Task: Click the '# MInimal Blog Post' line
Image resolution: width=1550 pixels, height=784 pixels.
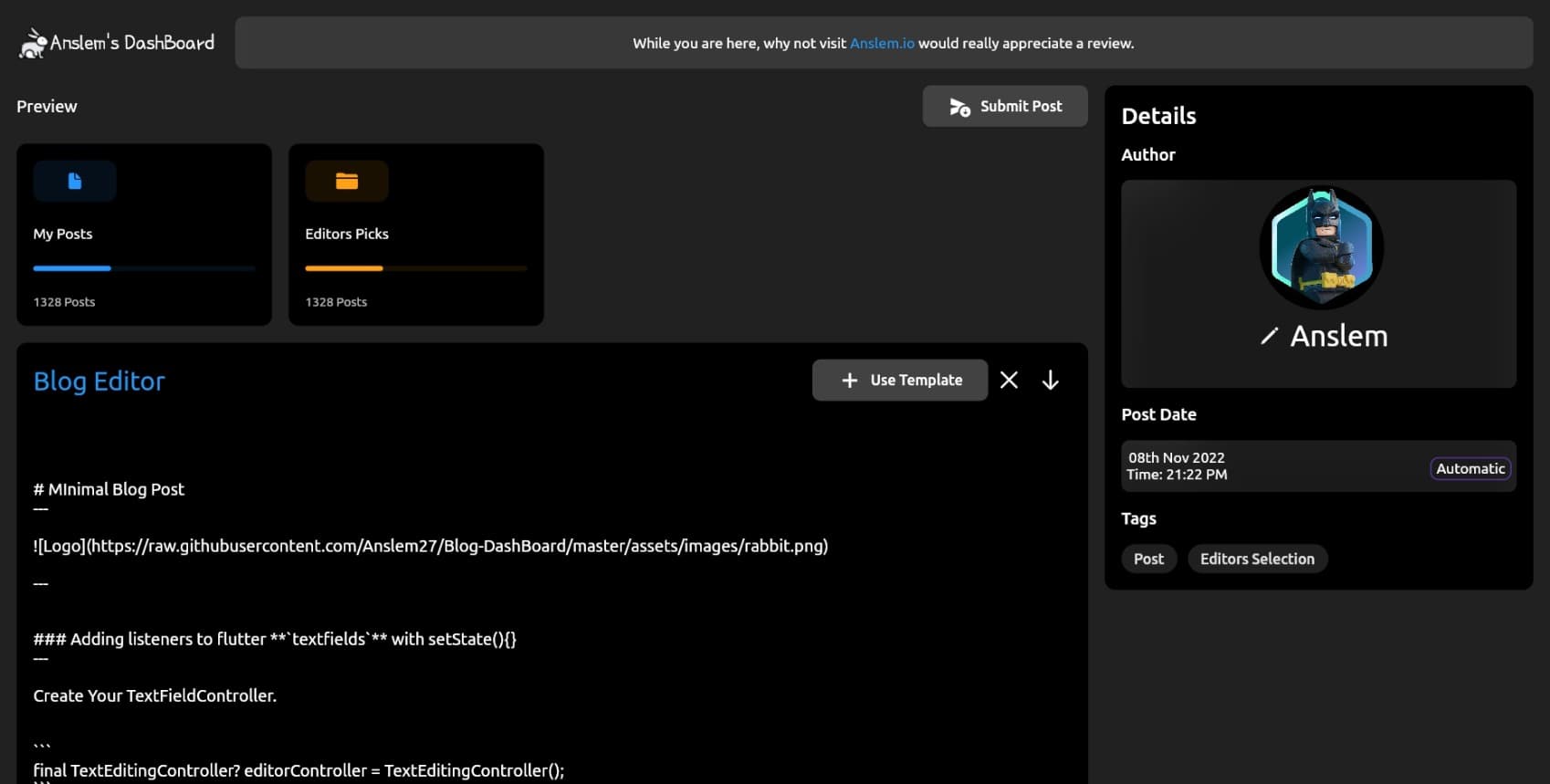Action: (x=109, y=489)
